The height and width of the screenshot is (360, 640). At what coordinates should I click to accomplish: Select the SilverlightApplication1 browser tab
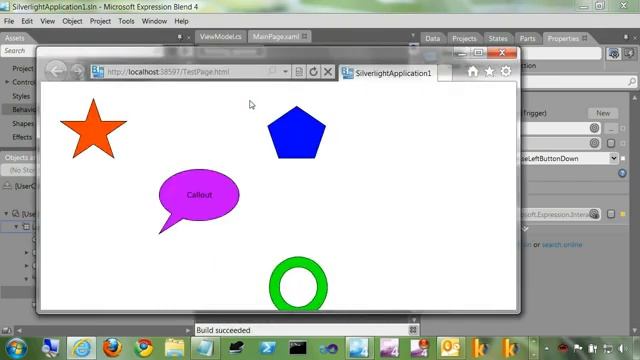(x=388, y=73)
